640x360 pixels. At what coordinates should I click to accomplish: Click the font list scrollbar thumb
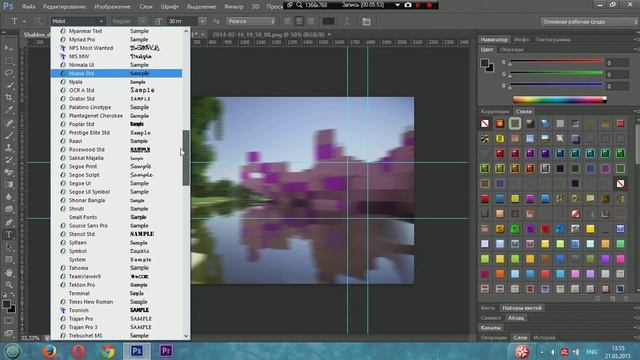pos(186,158)
